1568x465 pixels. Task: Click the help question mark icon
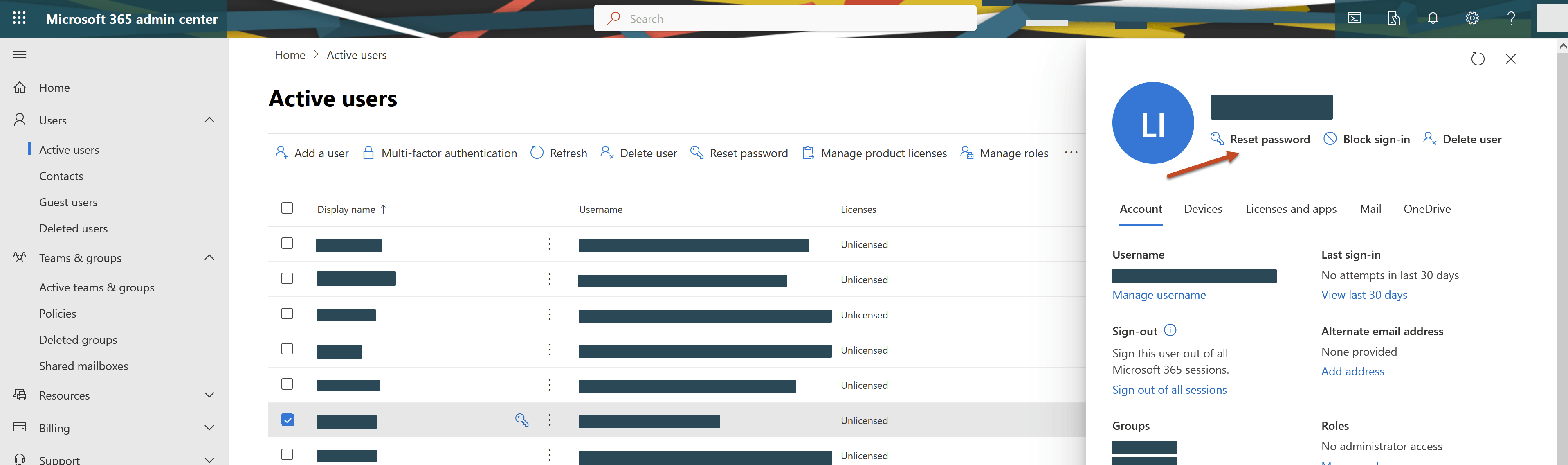(1511, 18)
